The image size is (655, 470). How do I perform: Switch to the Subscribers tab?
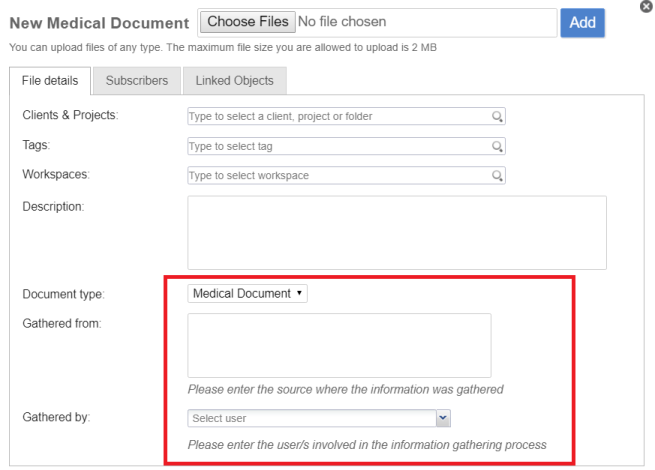click(137, 81)
